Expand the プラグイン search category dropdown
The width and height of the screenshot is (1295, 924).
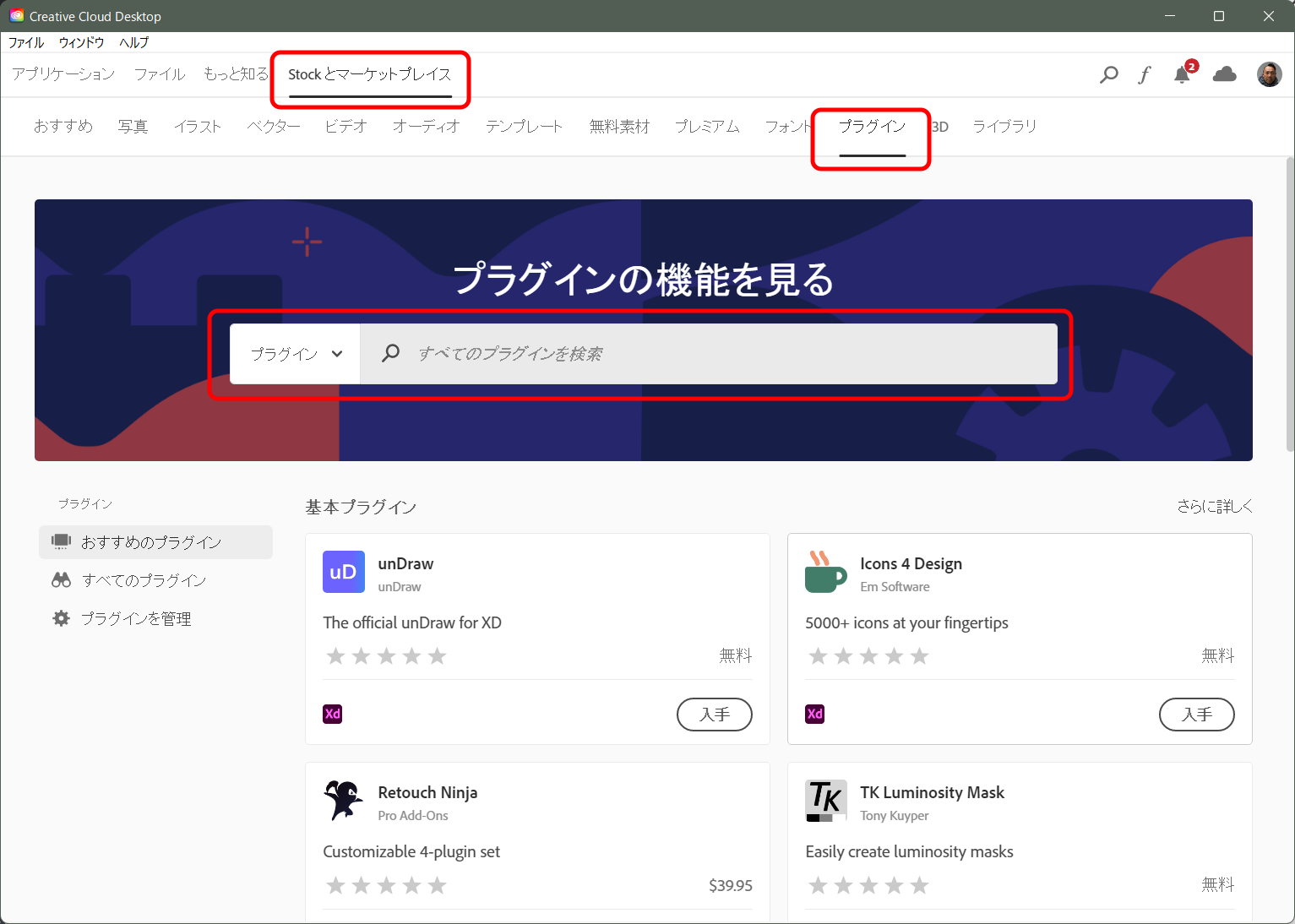tap(295, 354)
